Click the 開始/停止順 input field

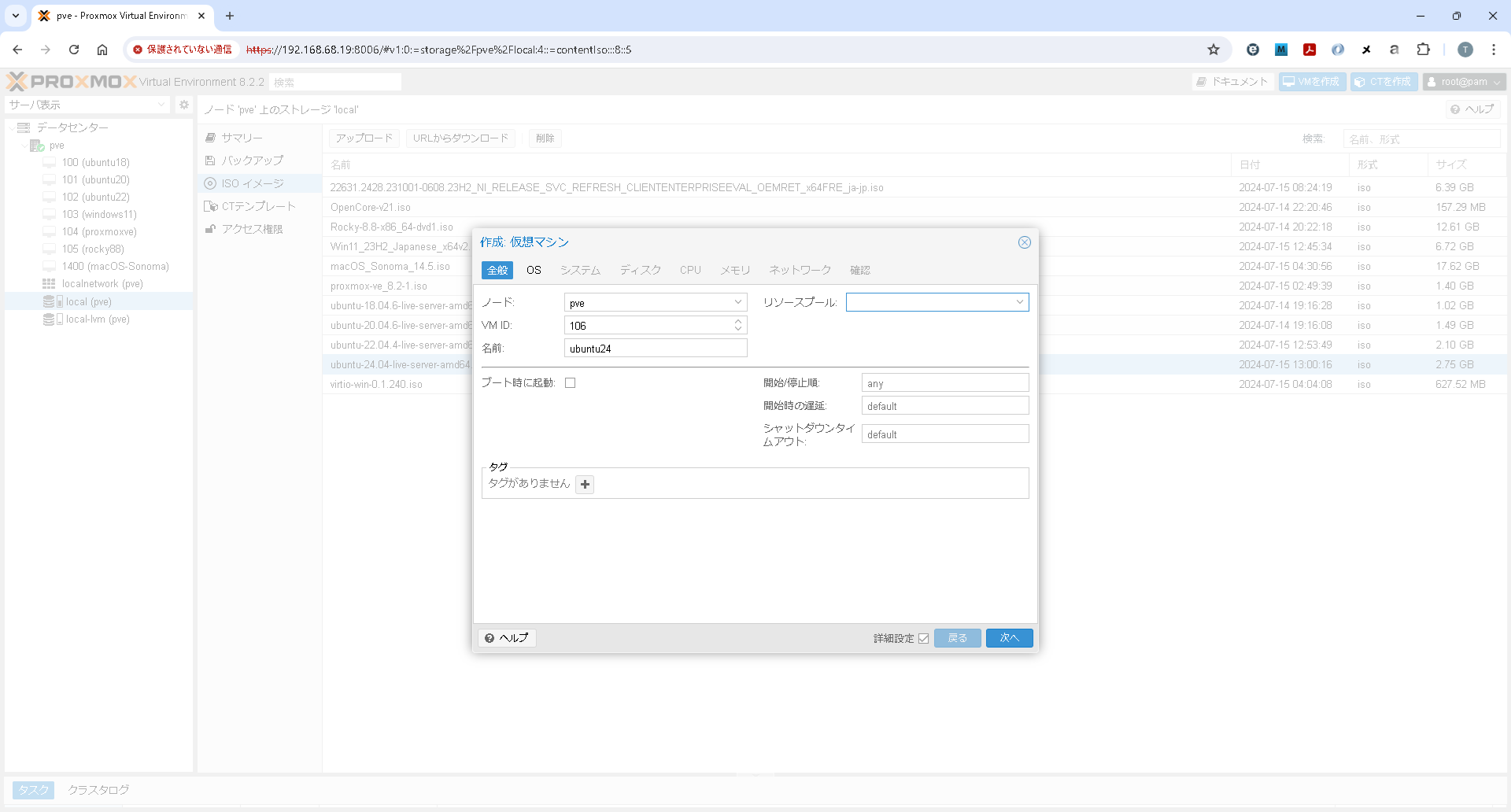tap(945, 383)
